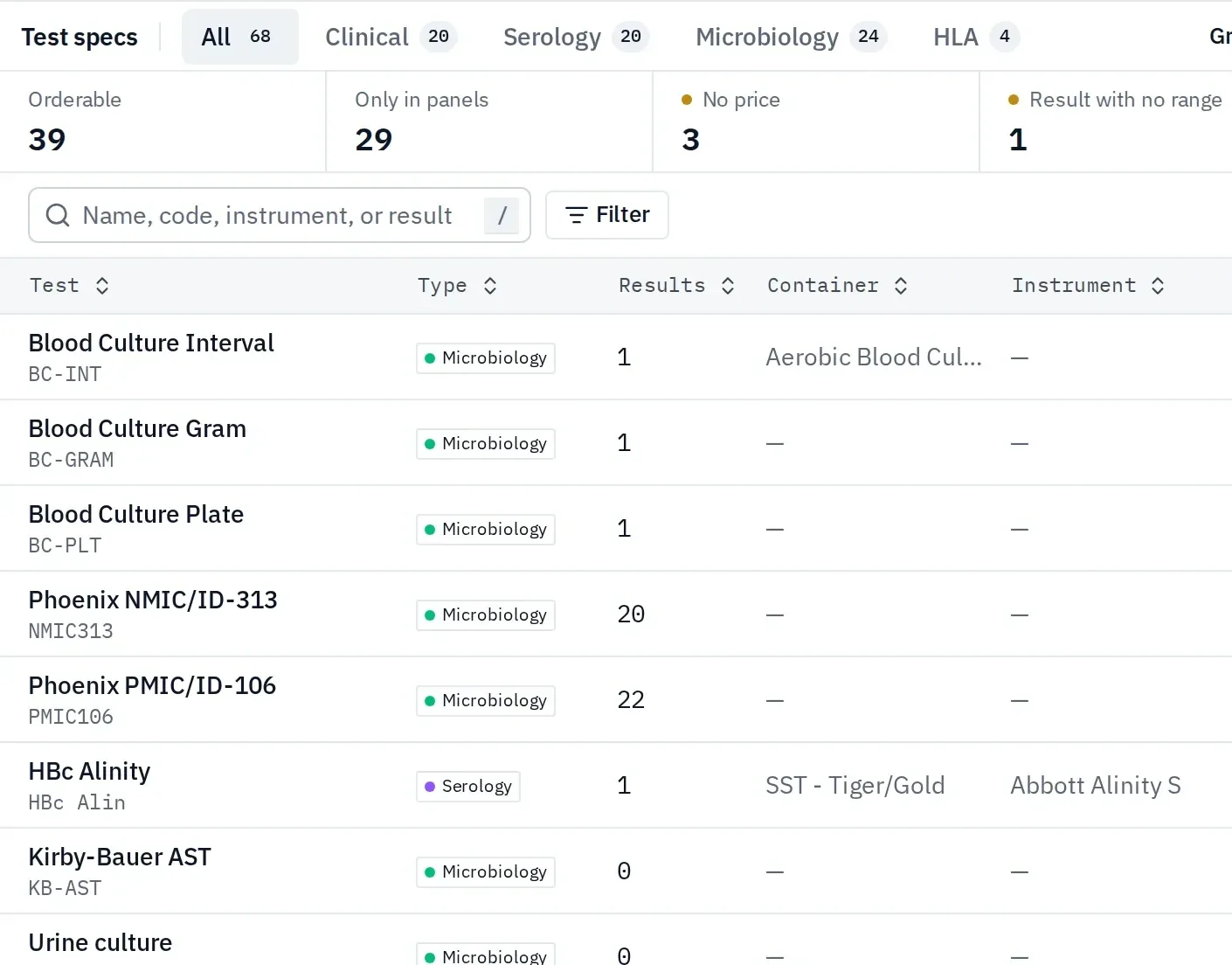Sort by Instrument column arrows
Screen dimensions: 1232x965
pyautogui.click(x=1158, y=286)
